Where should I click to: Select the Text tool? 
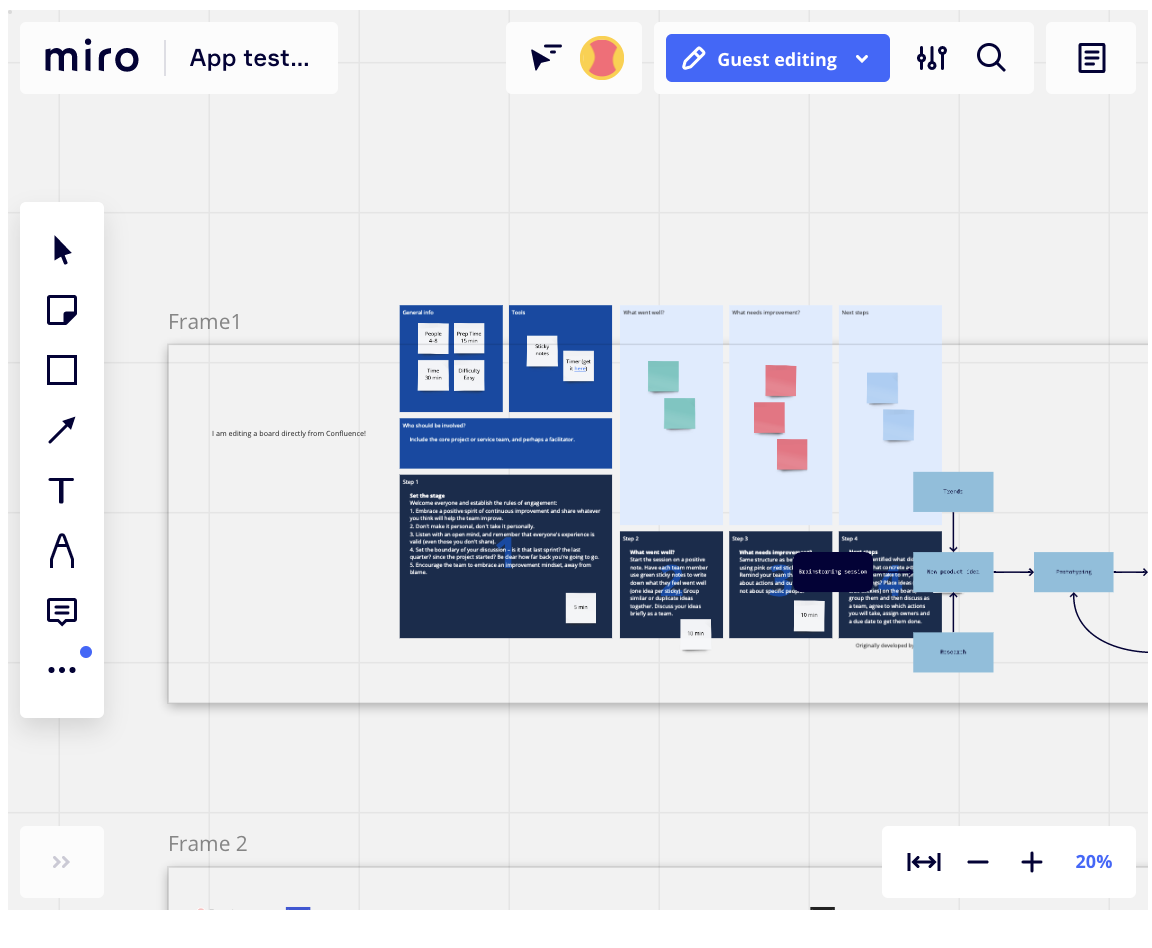[x=62, y=490]
